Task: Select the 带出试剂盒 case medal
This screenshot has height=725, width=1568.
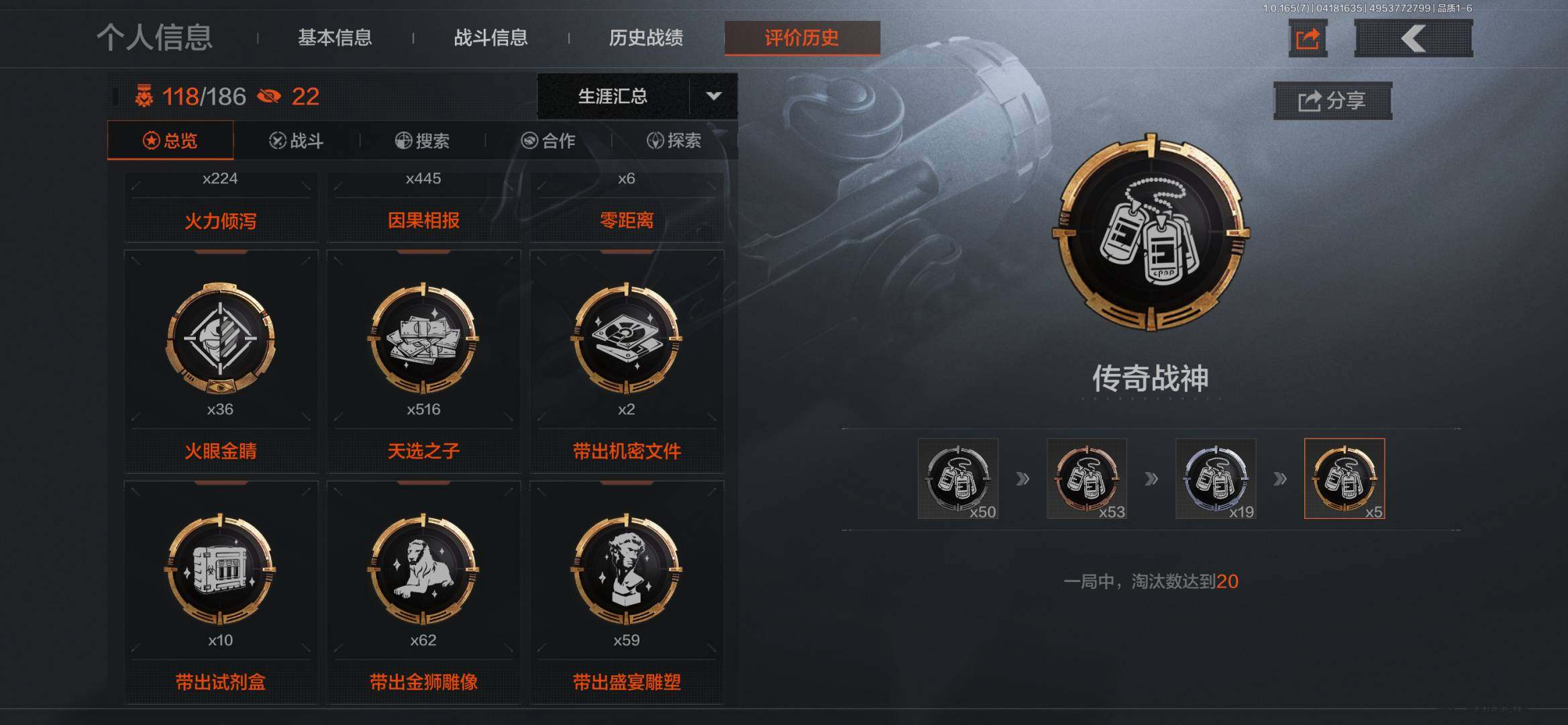Action: (x=221, y=569)
